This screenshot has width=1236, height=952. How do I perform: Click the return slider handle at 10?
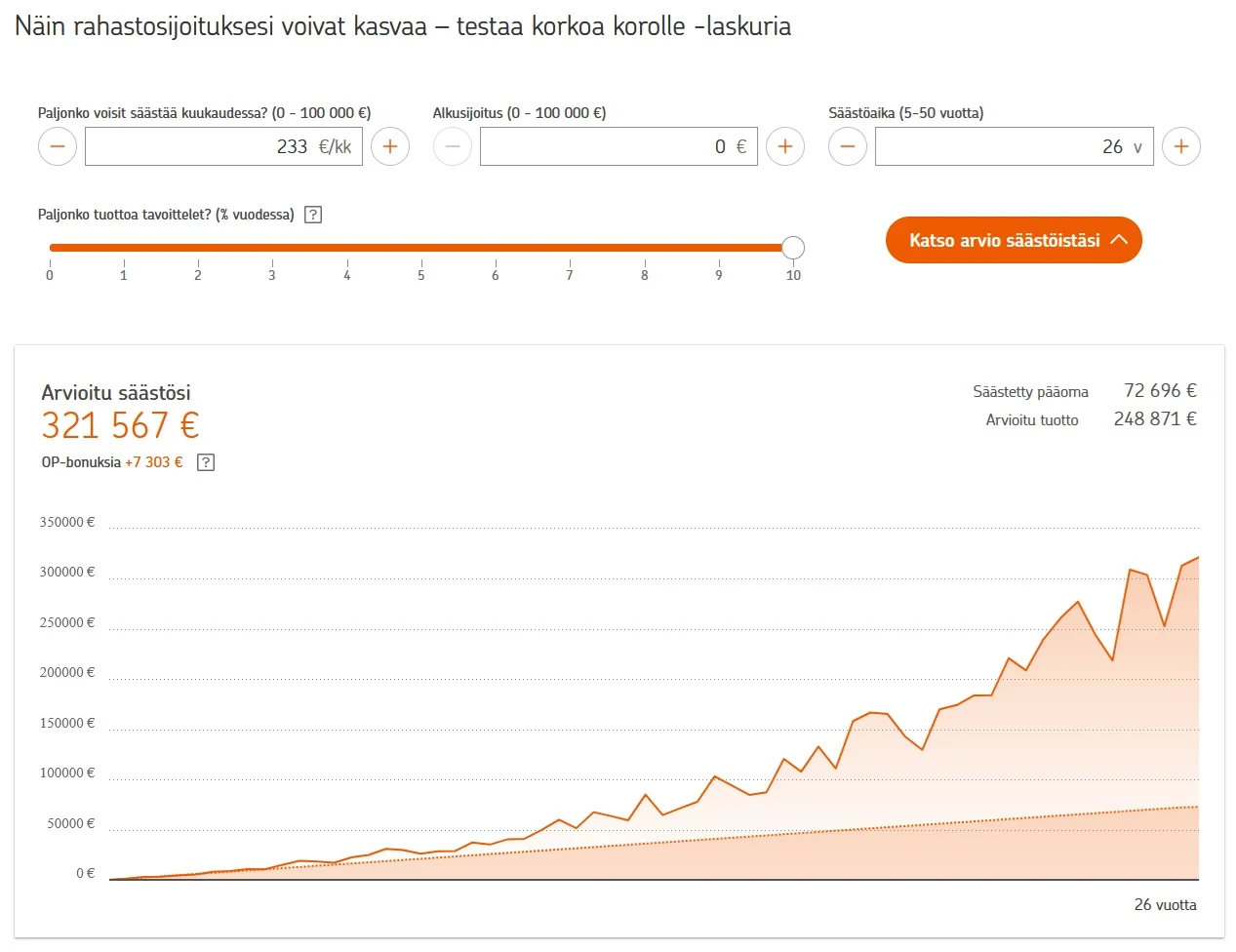pyautogui.click(x=793, y=248)
